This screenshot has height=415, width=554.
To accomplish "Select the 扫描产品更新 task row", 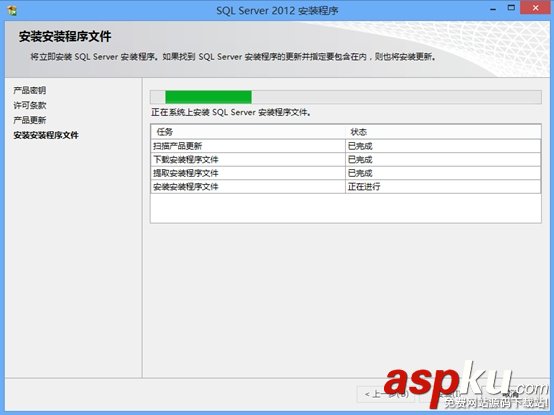I will [x=346, y=146].
